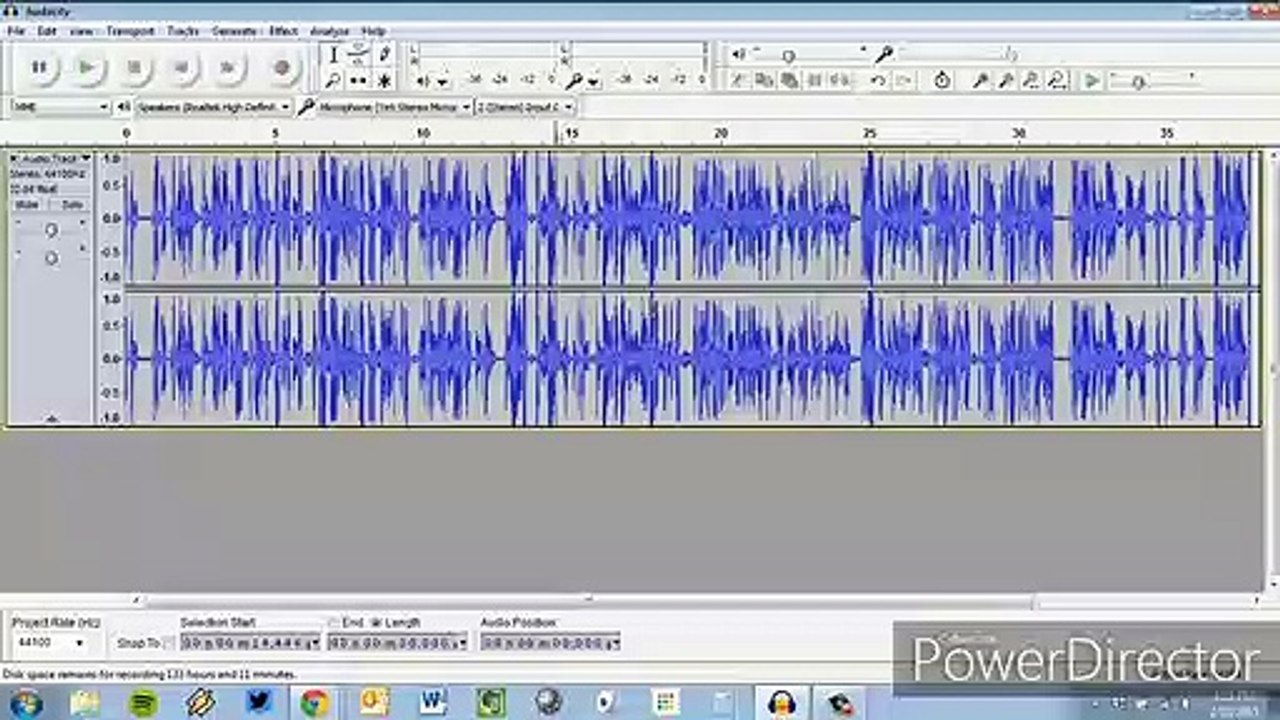Viewport: 1280px width, 720px height.
Task: Select the Draw pencil tool
Action: [384, 55]
